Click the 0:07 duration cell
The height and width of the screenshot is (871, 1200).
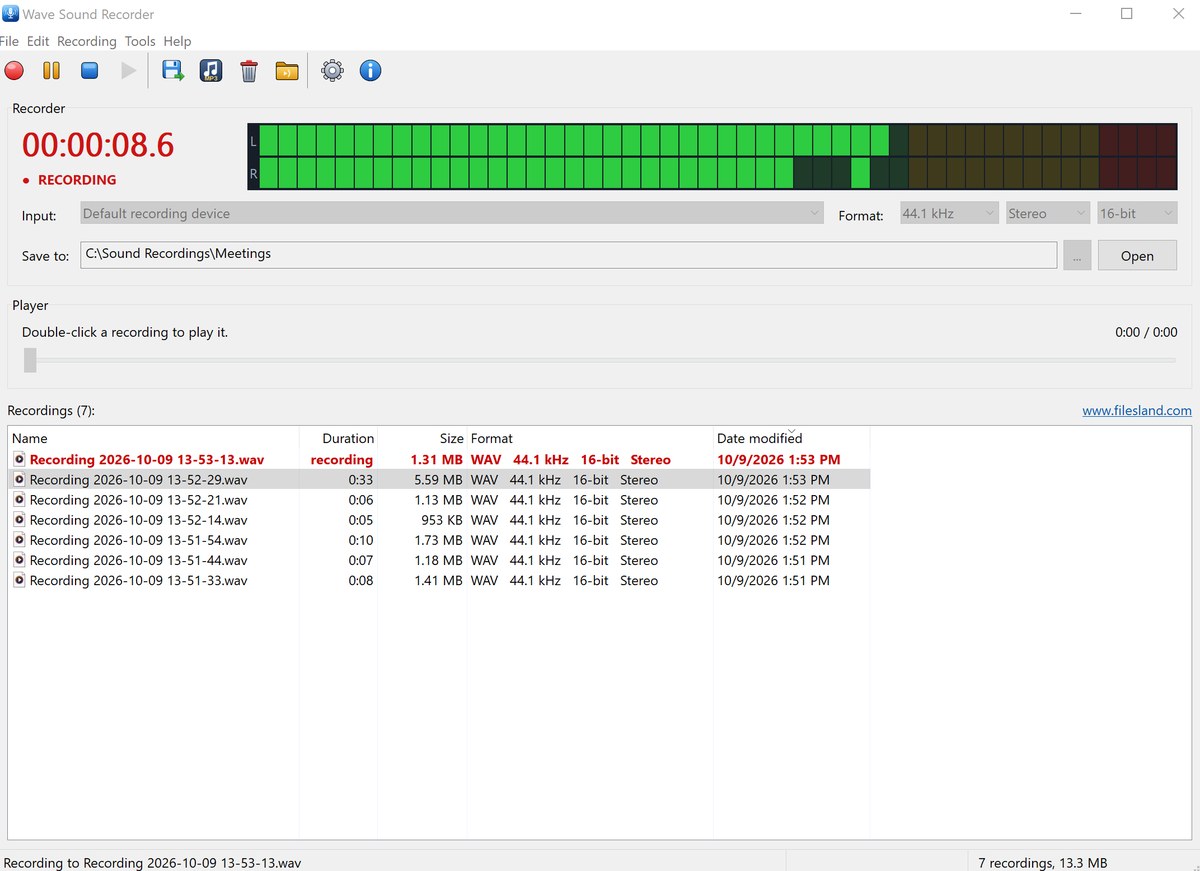(x=360, y=560)
